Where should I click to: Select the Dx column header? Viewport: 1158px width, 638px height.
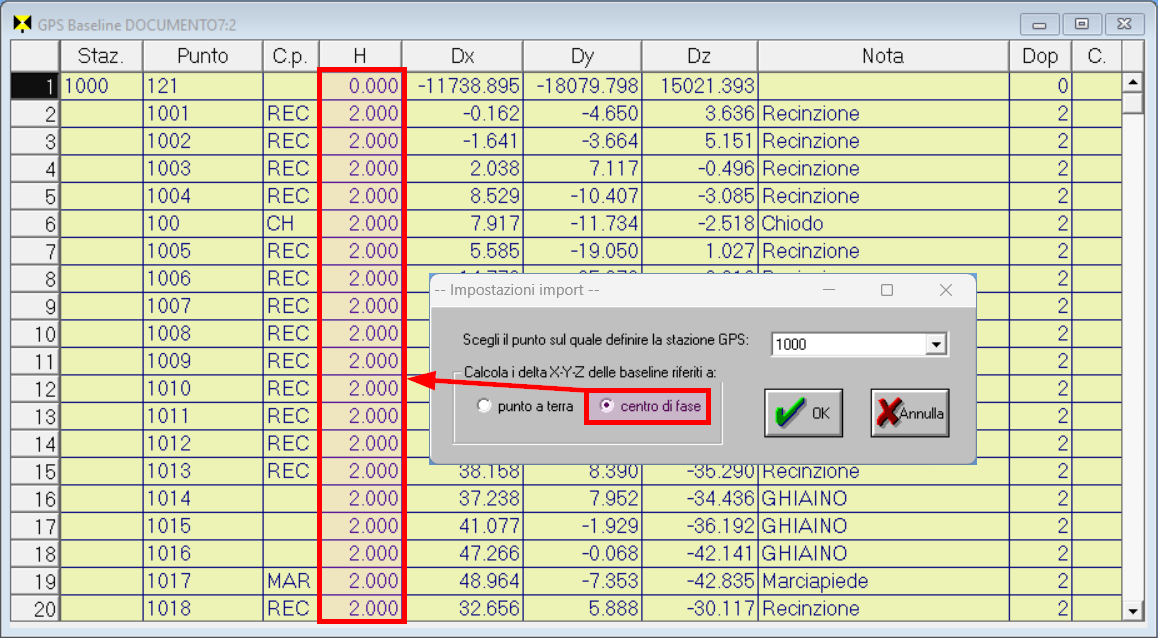point(462,56)
